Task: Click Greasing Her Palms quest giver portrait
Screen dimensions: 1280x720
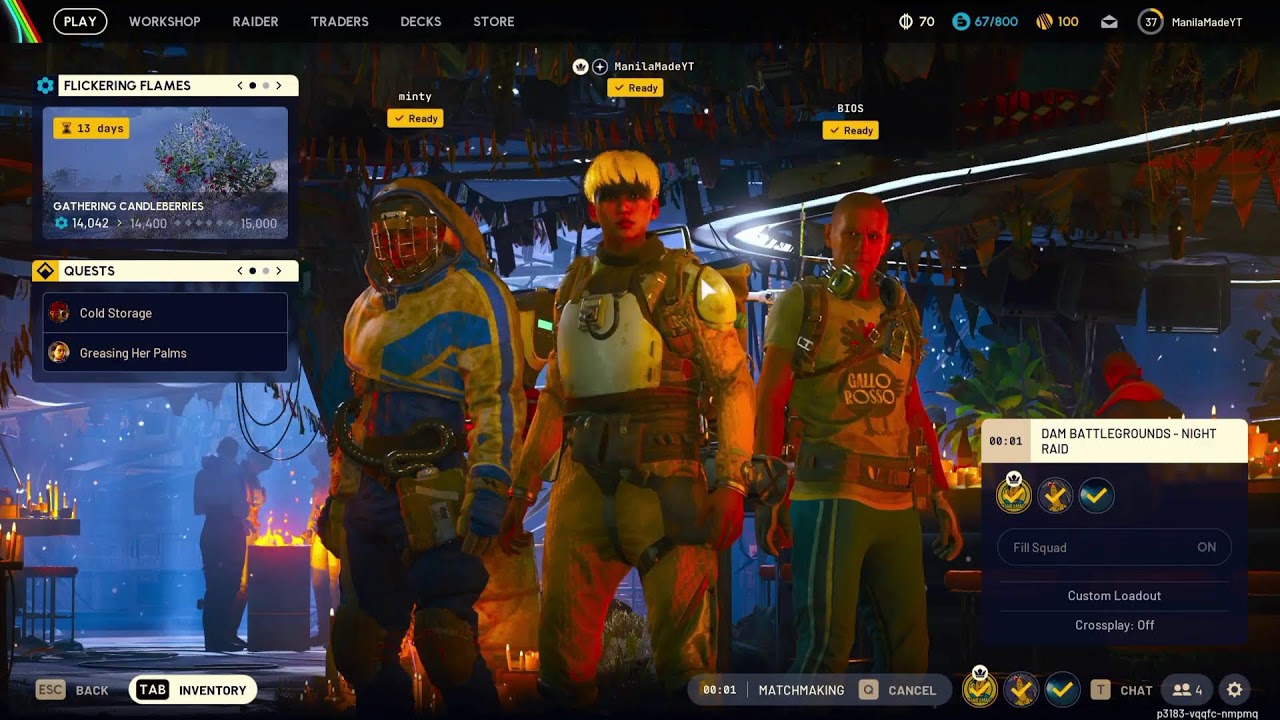Action: pyautogui.click(x=59, y=353)
